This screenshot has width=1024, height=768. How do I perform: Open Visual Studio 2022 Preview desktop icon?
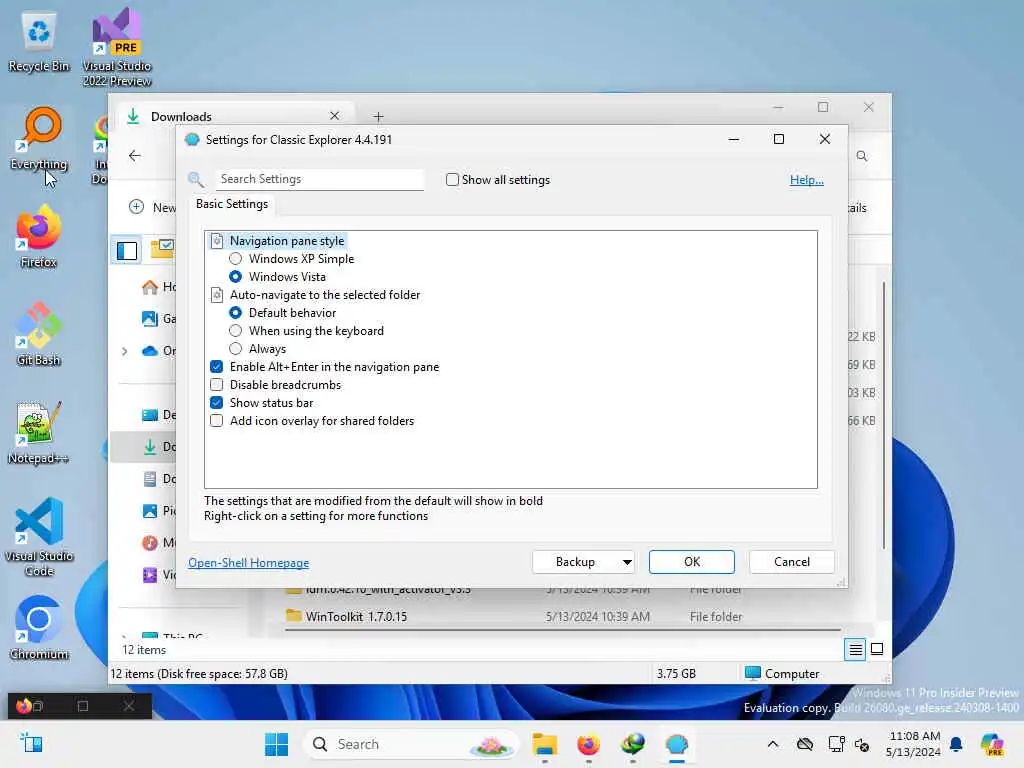tap(117, 47)
